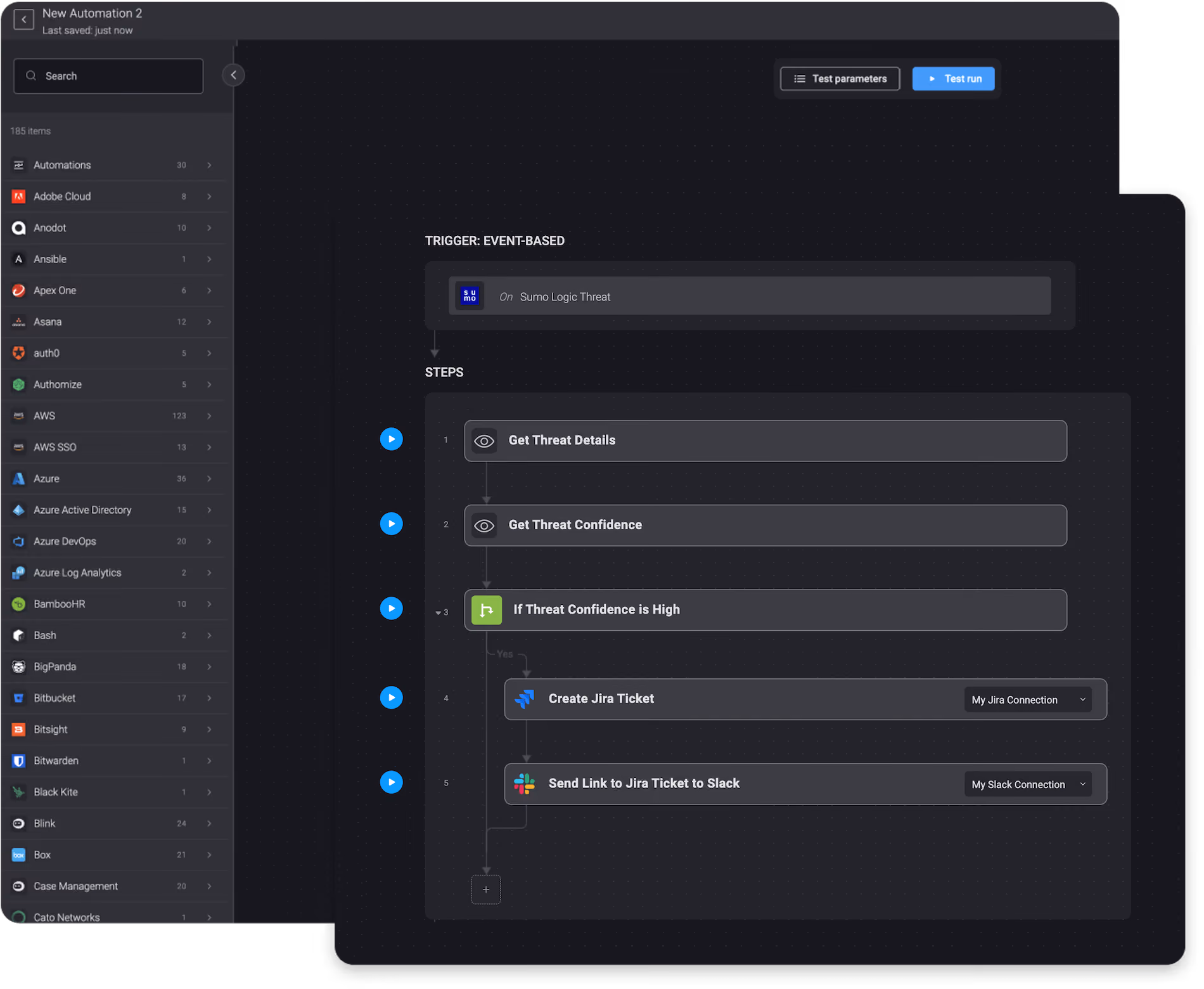The image size is (1204, 989).
Task: Add a new step with the plus button
Action: (486, 889)
